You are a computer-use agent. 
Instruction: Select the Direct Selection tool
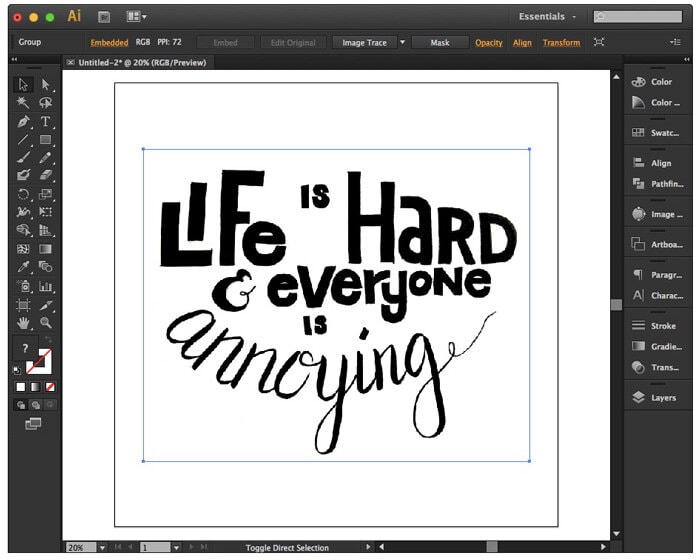[x=45, y=84]
